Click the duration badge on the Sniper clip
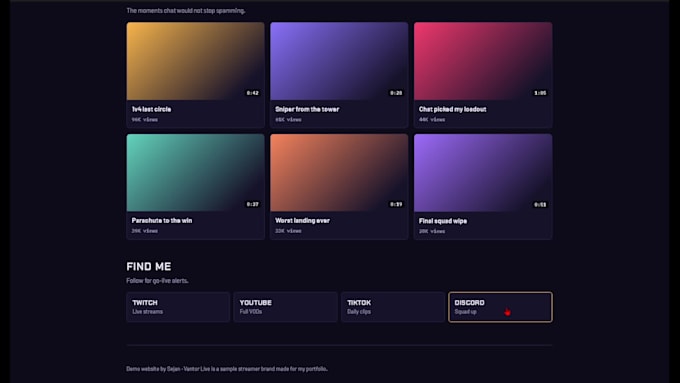Viewport: 680px width, 383px height. pos(396,93)
